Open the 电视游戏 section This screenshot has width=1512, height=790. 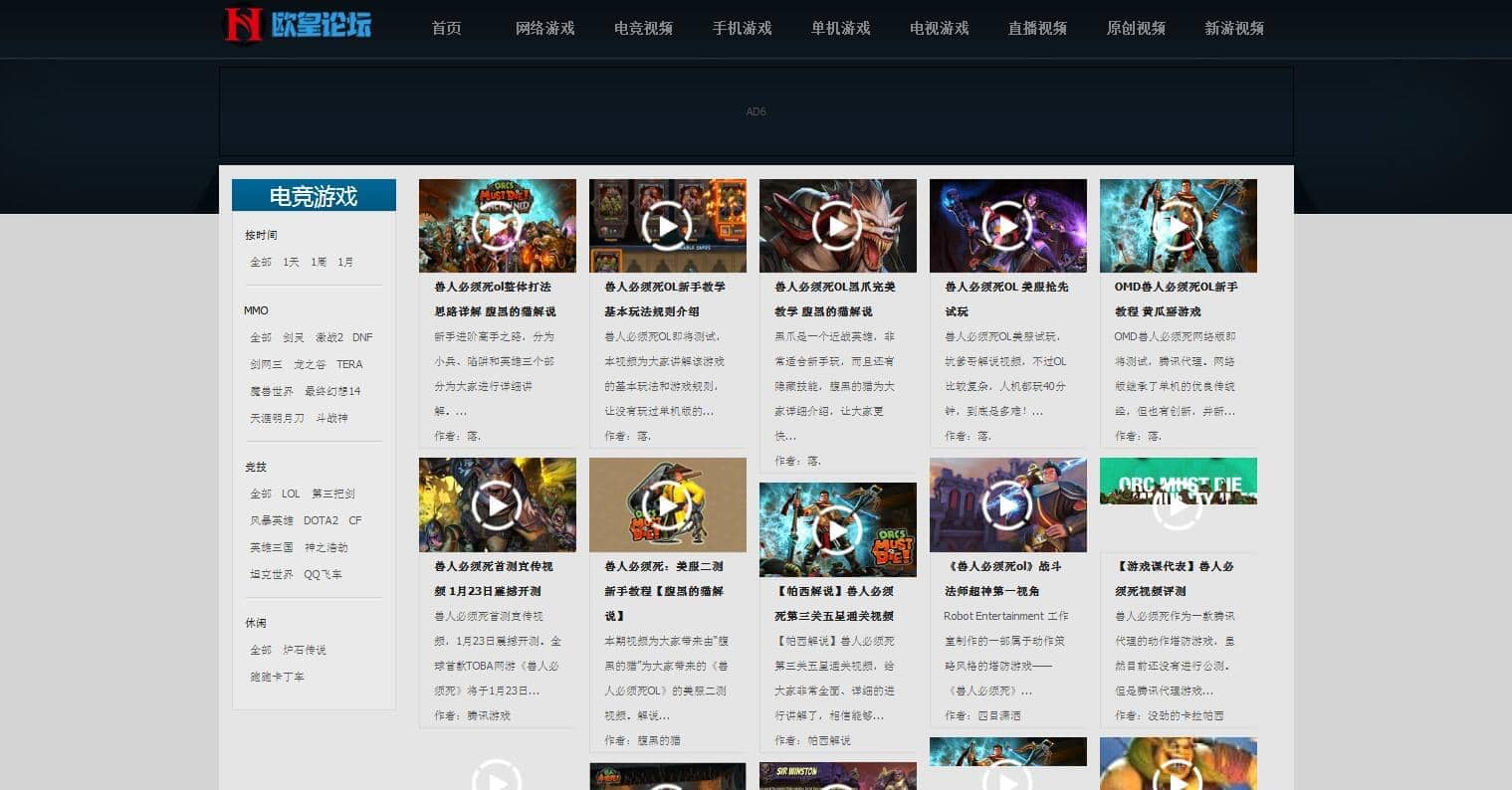940,28
